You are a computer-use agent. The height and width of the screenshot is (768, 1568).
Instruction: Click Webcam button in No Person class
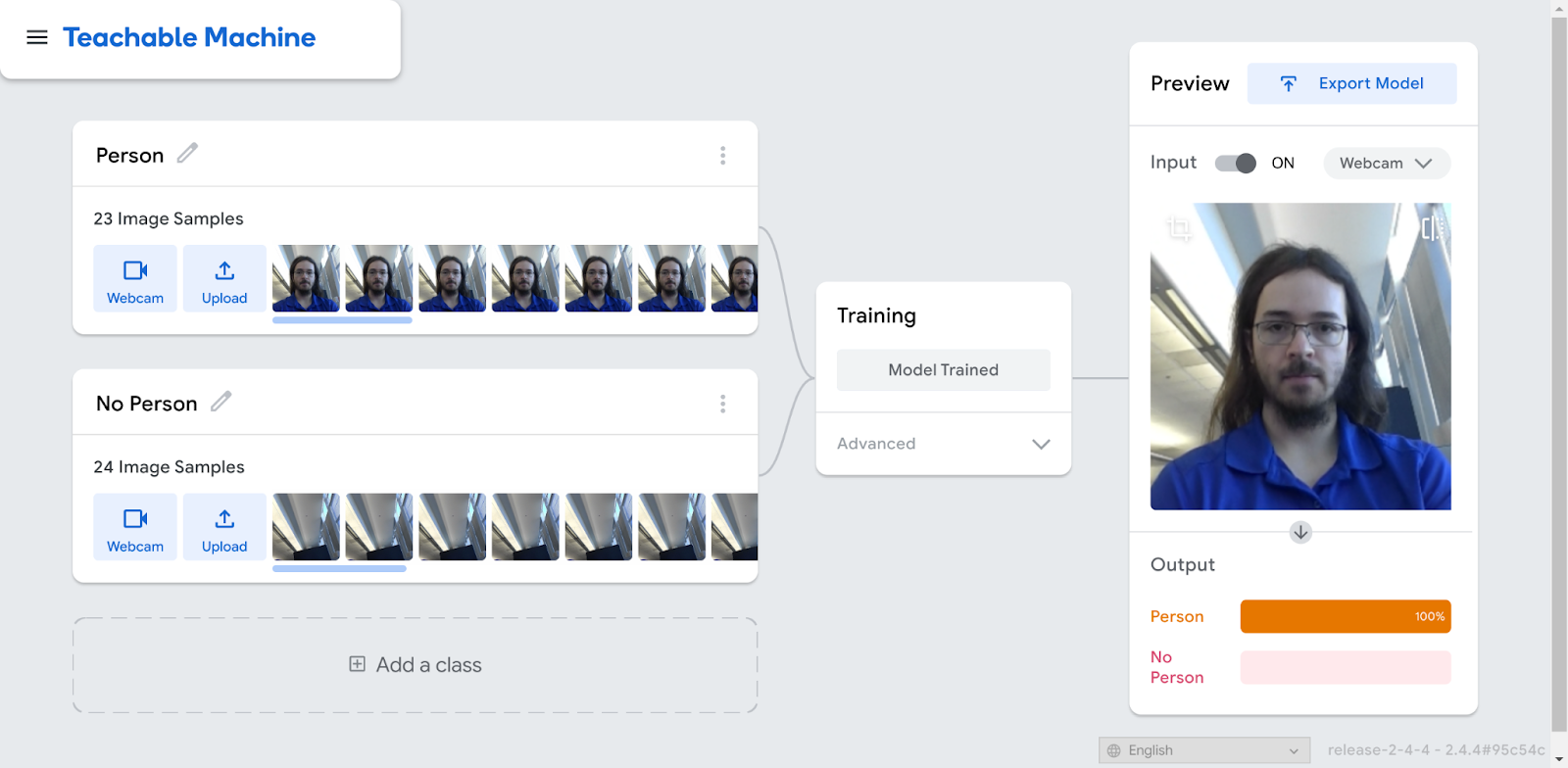(135, 527)
